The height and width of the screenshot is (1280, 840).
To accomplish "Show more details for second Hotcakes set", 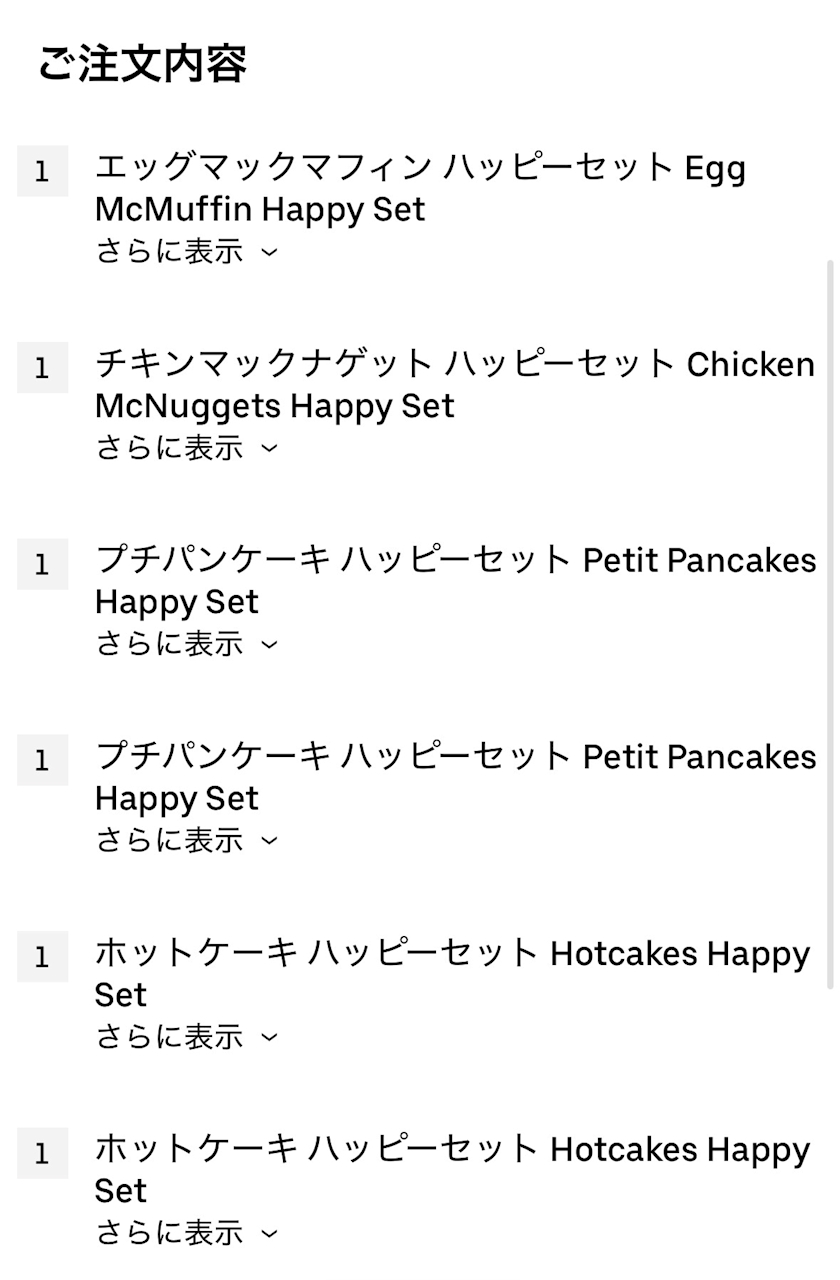I will click(x=186, y=1233).
